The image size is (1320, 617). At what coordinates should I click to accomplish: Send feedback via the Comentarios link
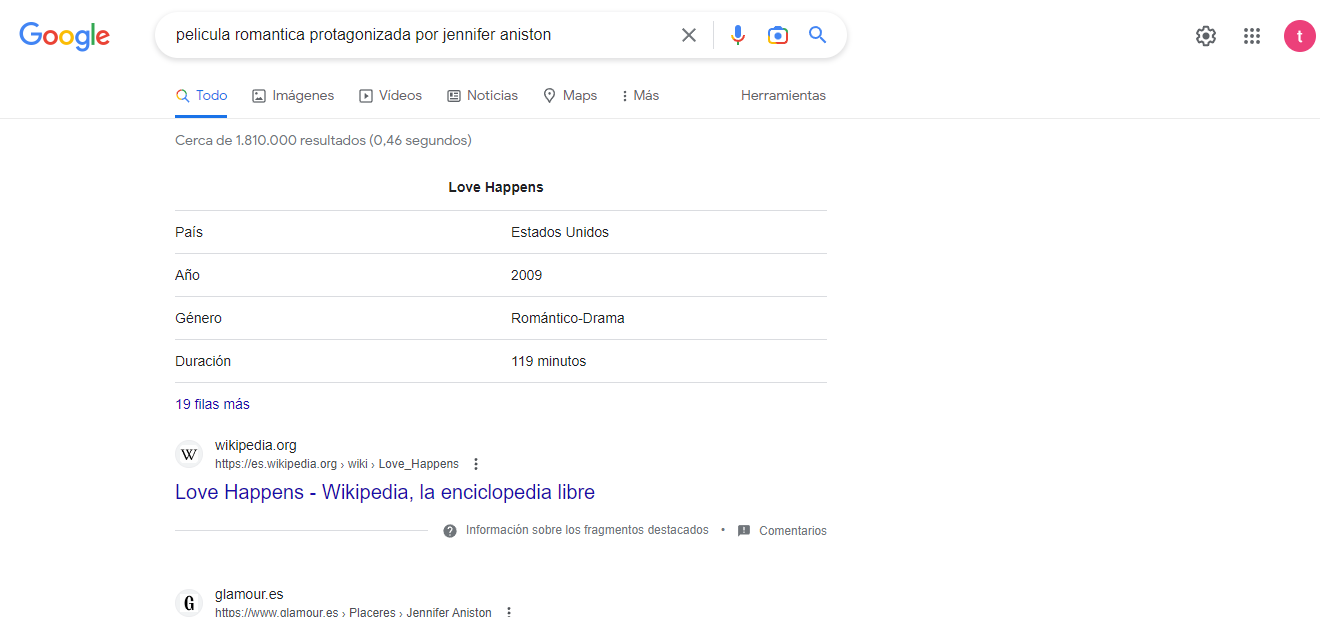point(793,530)
